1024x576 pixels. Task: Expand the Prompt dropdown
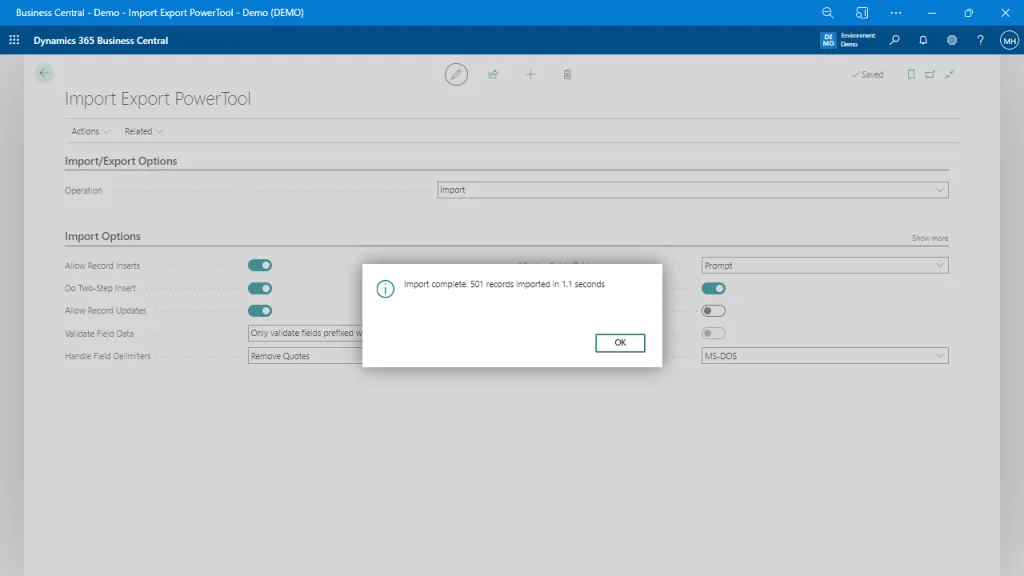938,265
